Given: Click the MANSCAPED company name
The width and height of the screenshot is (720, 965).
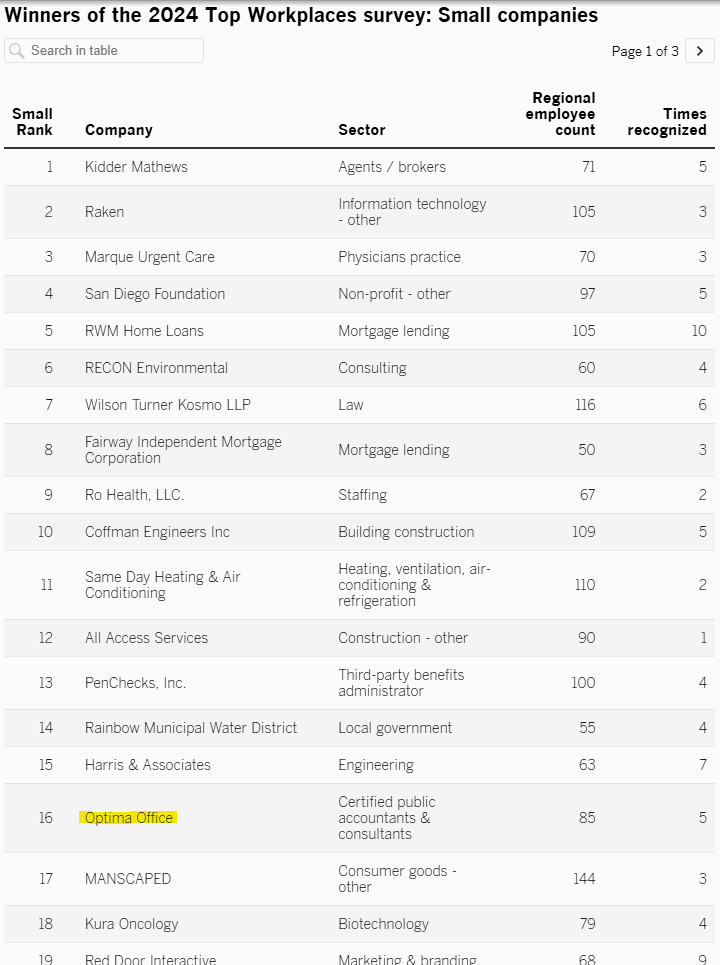Looking at the screenshot, I should click(128, 879).
